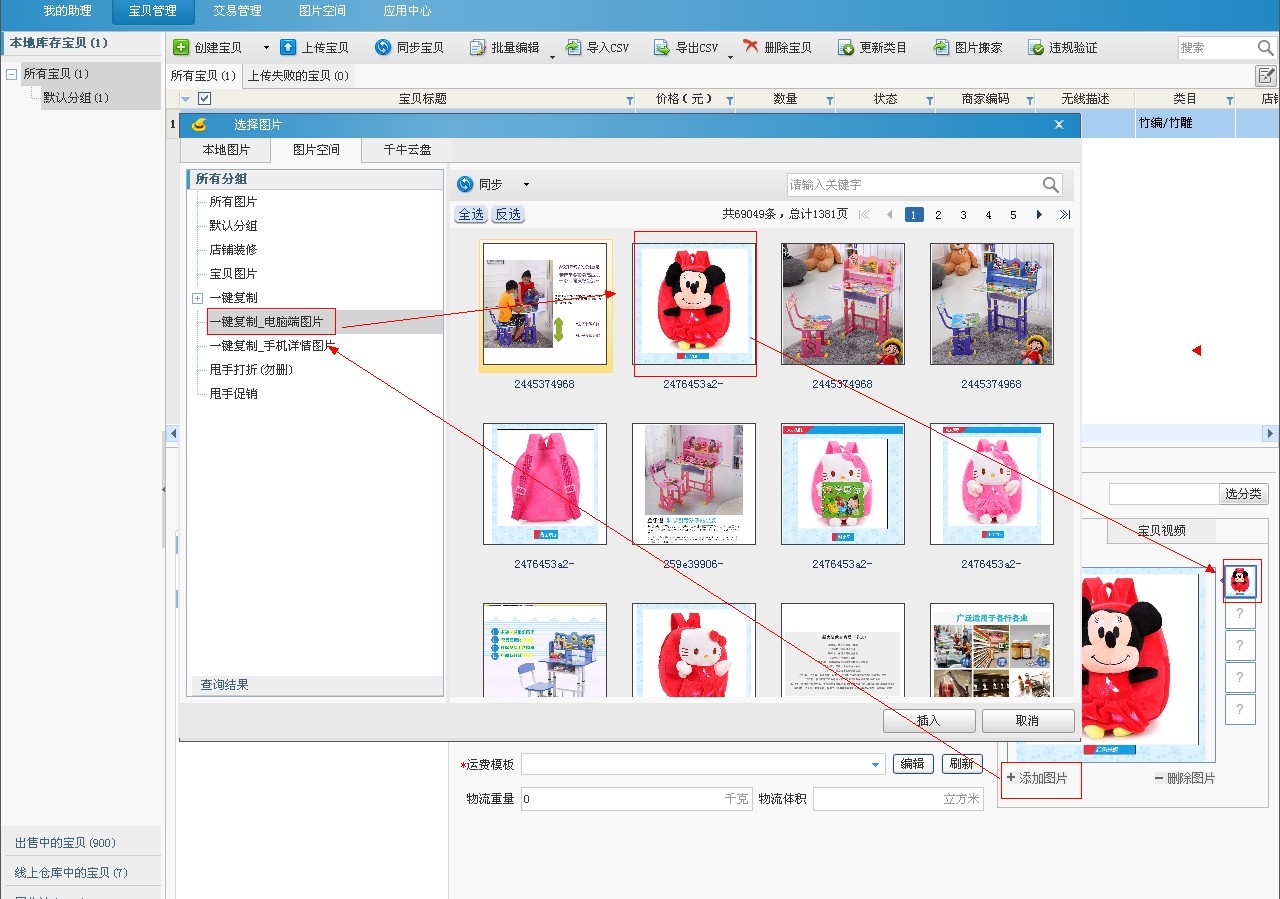Open 批量编辑 batch edit tool
The height and width of the screenshot is (899, 1280).
point(504,47)
